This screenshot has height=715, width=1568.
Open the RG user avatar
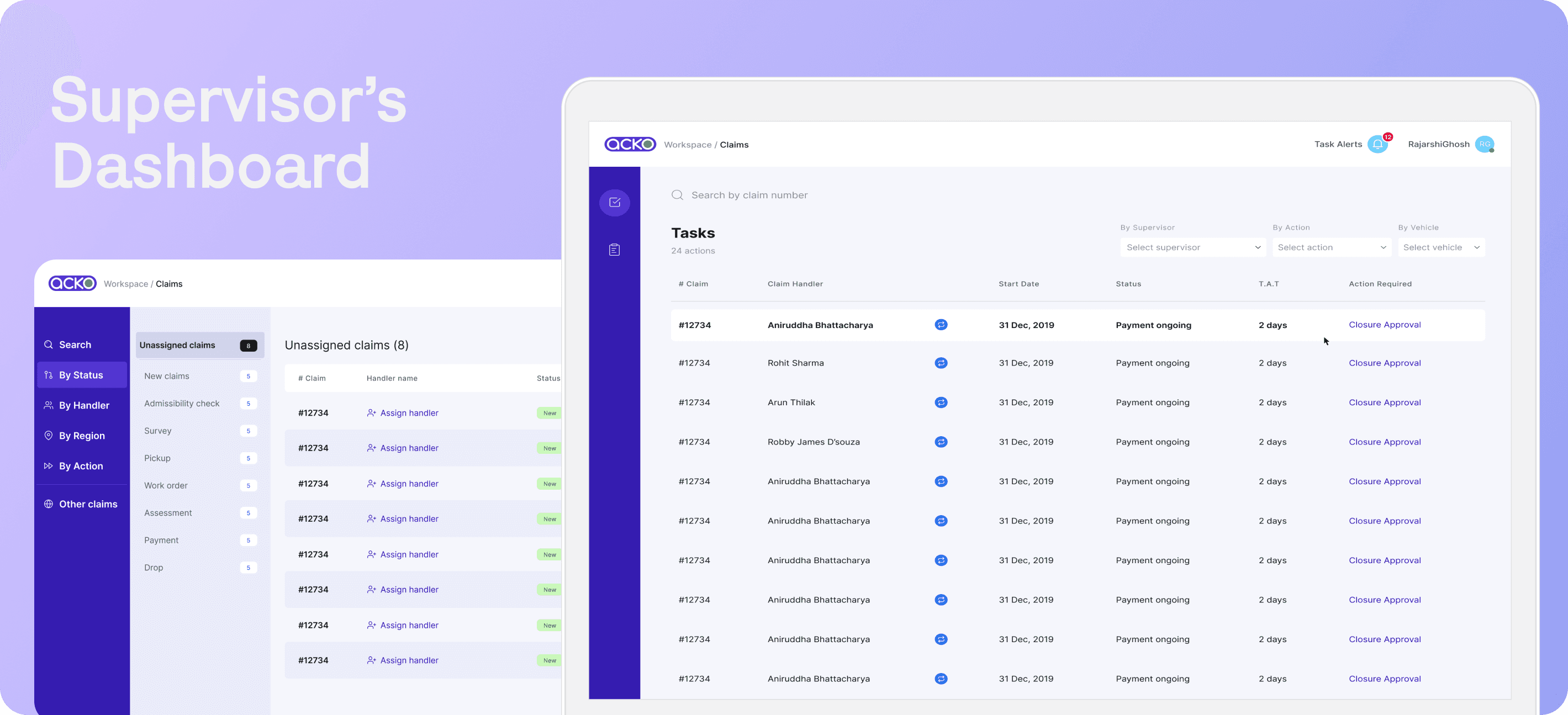(1484, 144)
